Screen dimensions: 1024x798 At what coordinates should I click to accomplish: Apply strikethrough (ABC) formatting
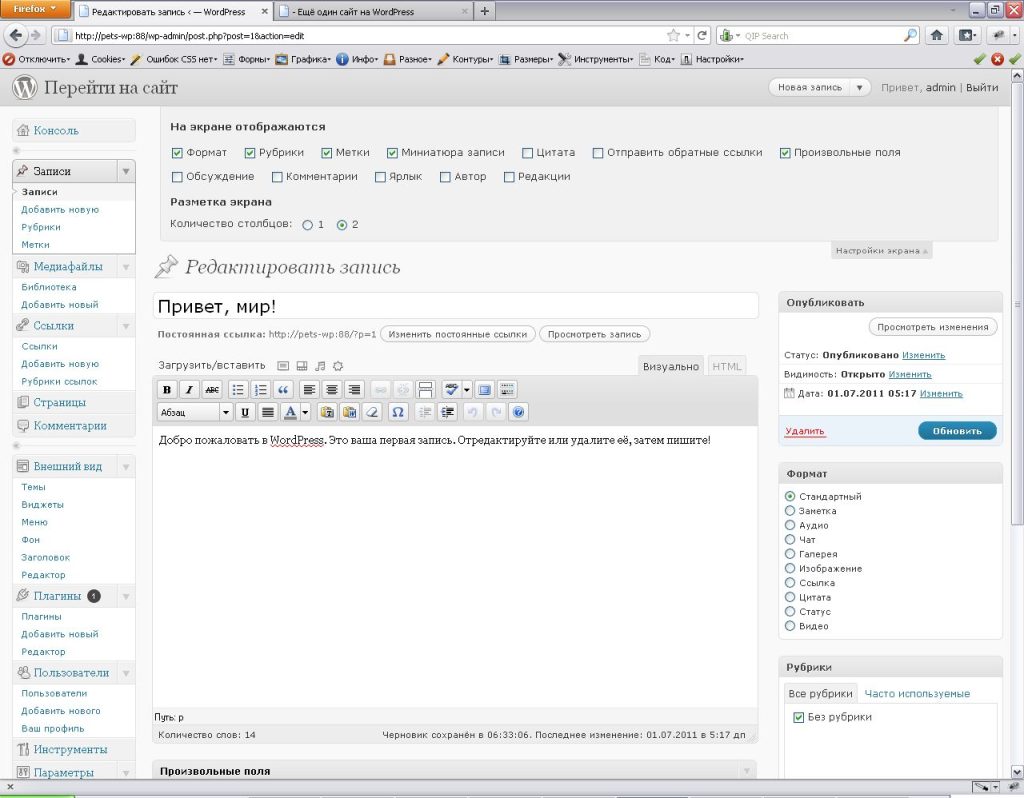coord(212,390)
